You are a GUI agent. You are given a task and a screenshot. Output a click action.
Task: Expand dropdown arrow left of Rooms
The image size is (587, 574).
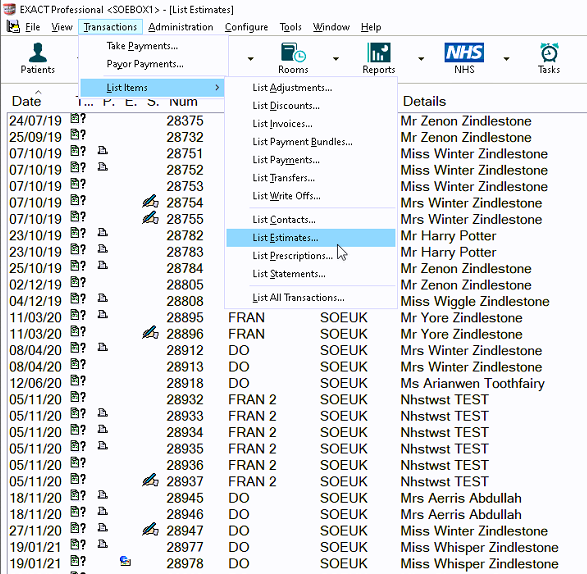(250, 59)
